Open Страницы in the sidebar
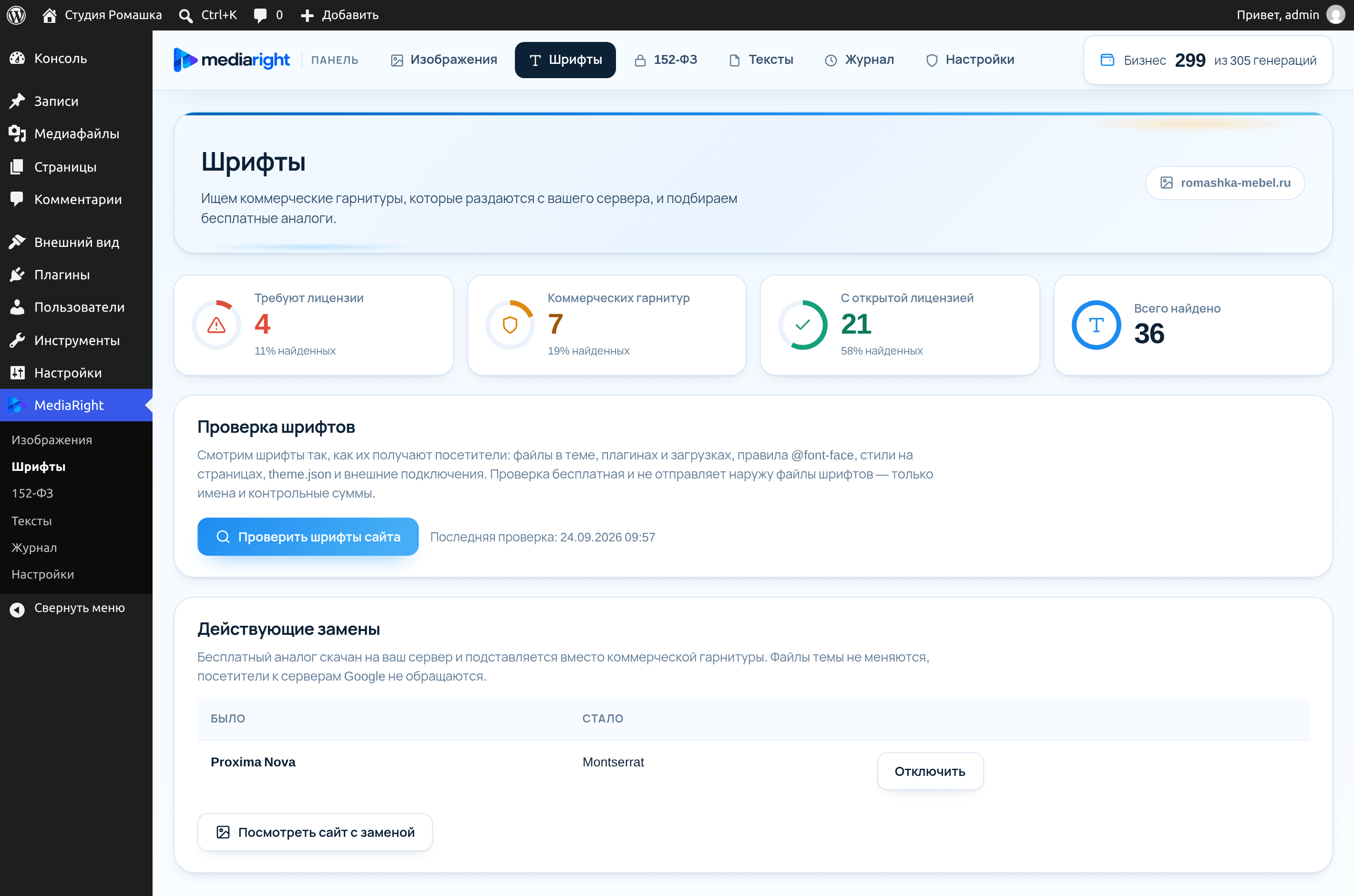Image resolution: width=1354 pixels, height=896 pixels. pyautogui.click(x=77, y=167)
